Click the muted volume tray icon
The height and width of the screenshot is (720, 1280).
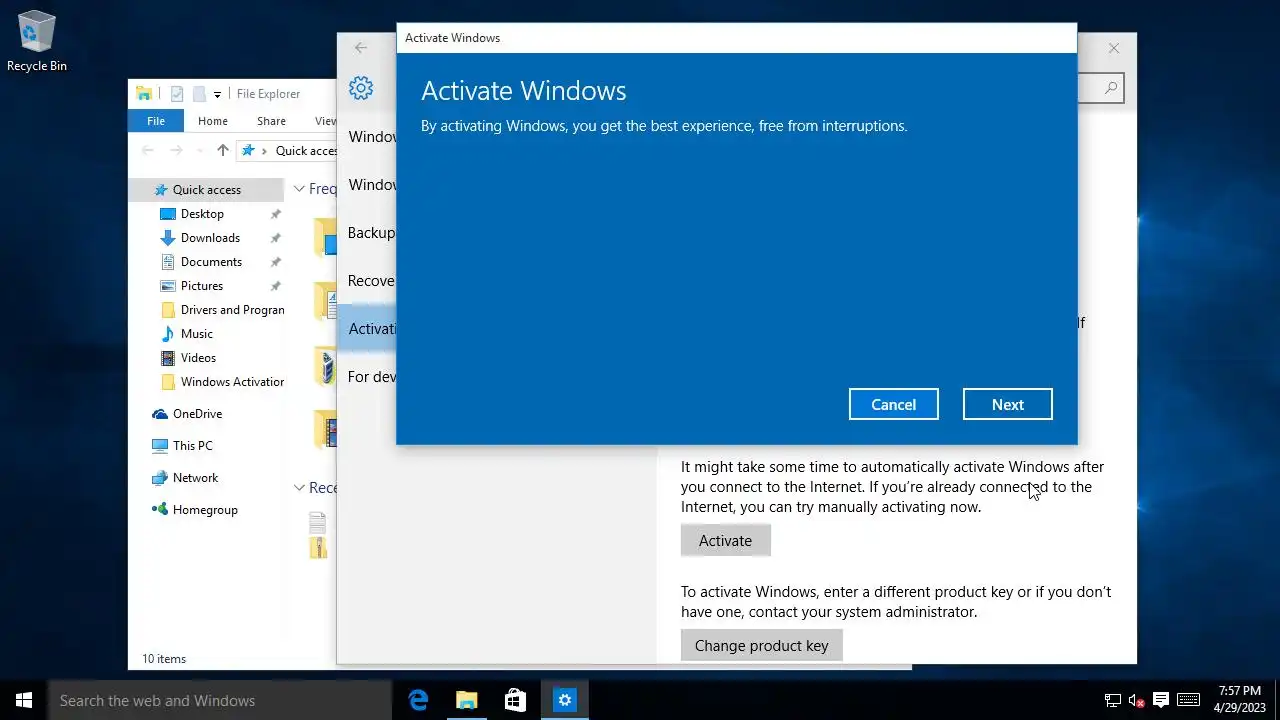click(x=1137, y=700)
